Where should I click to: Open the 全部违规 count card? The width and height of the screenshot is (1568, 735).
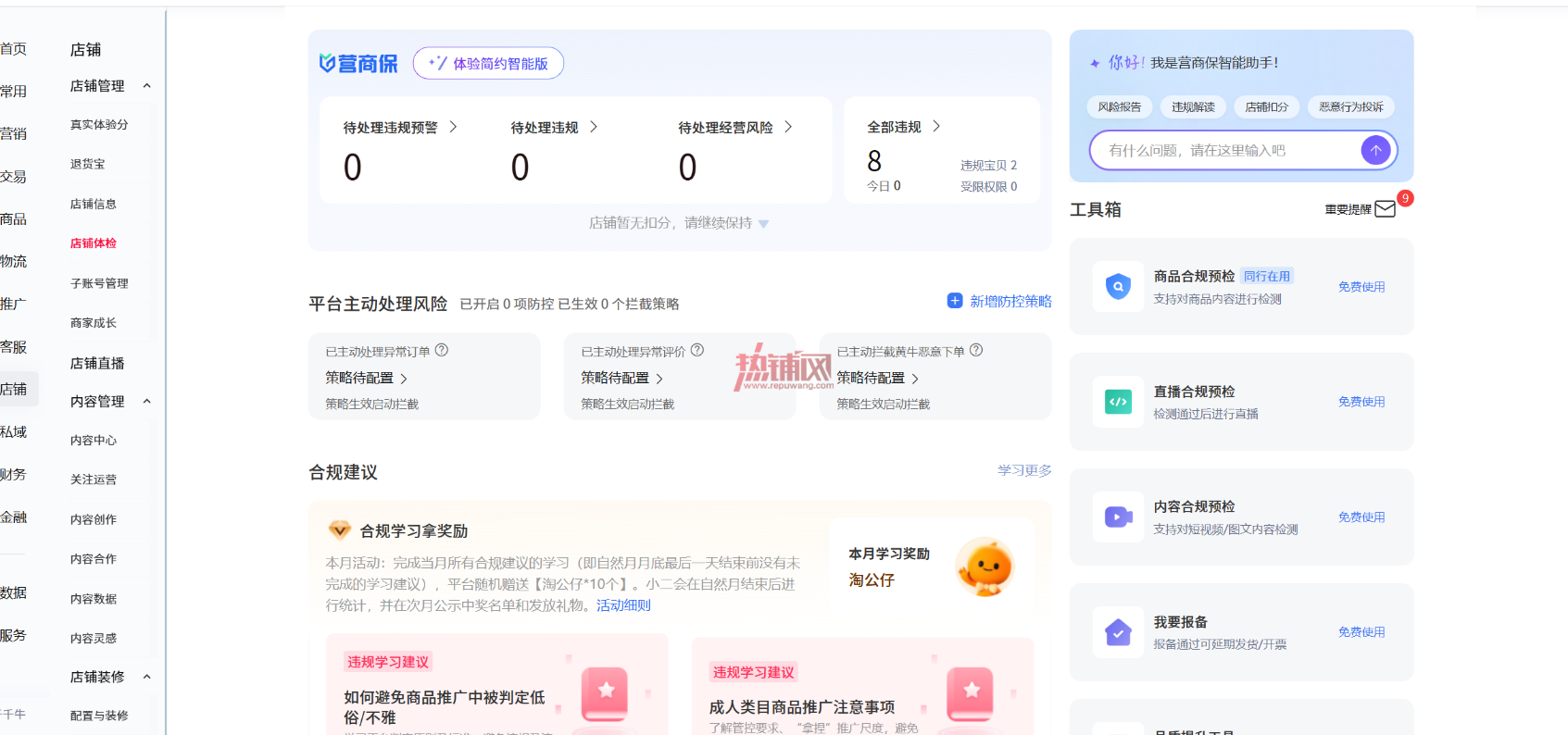click(943, 150)
